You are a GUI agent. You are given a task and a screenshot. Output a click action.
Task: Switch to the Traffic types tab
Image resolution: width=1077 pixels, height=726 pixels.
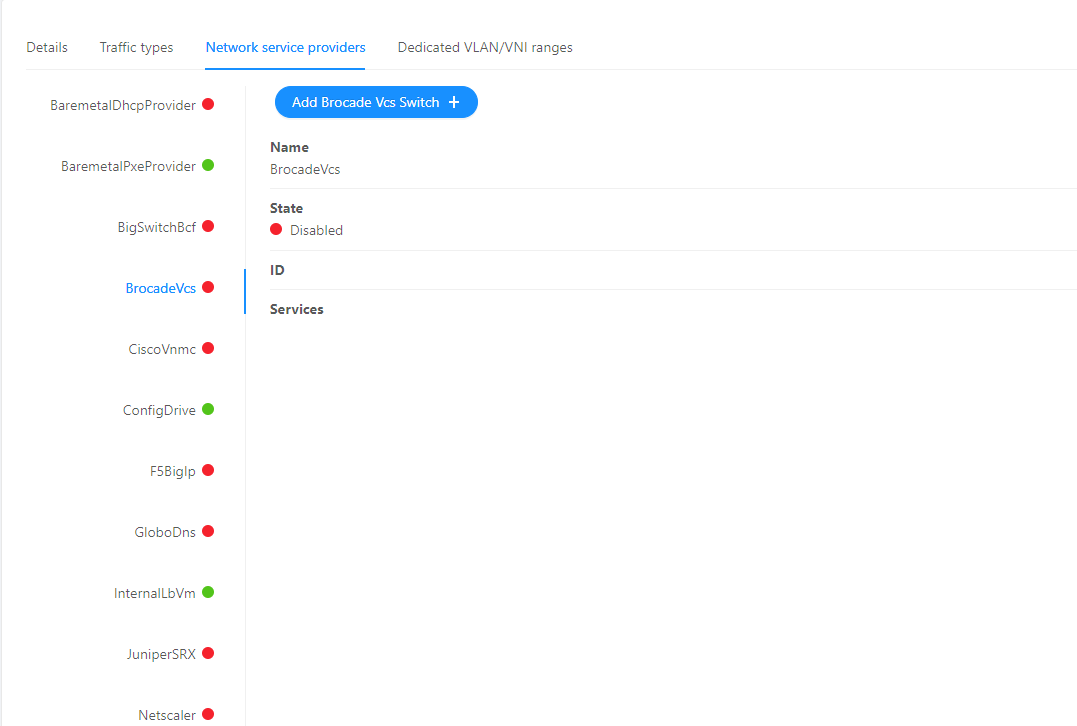tap(136, 47)
